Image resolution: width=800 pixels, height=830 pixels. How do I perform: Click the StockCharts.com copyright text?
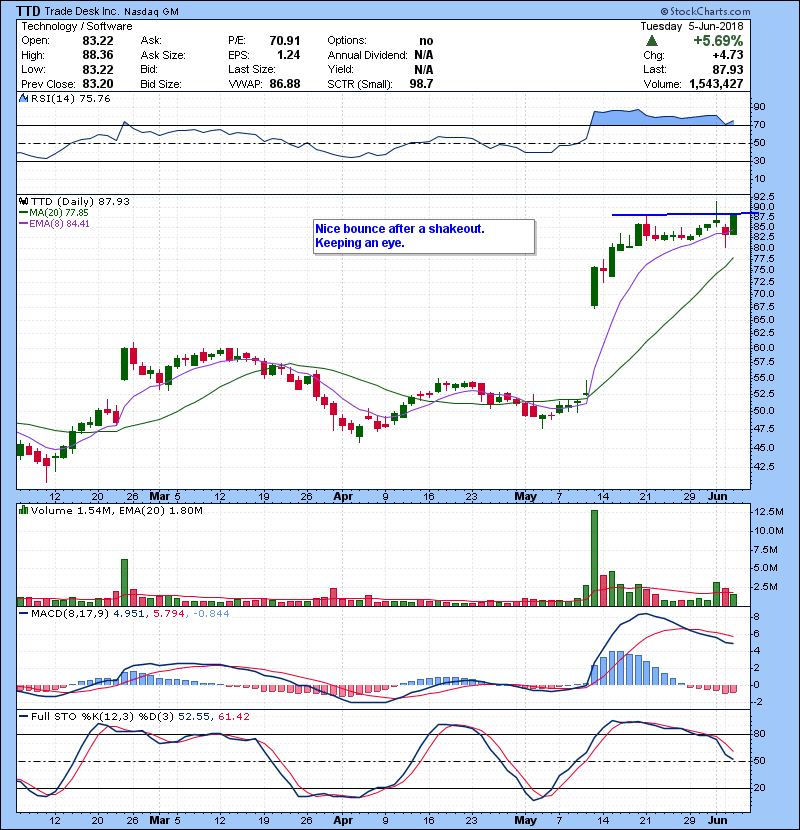[705, 11]
